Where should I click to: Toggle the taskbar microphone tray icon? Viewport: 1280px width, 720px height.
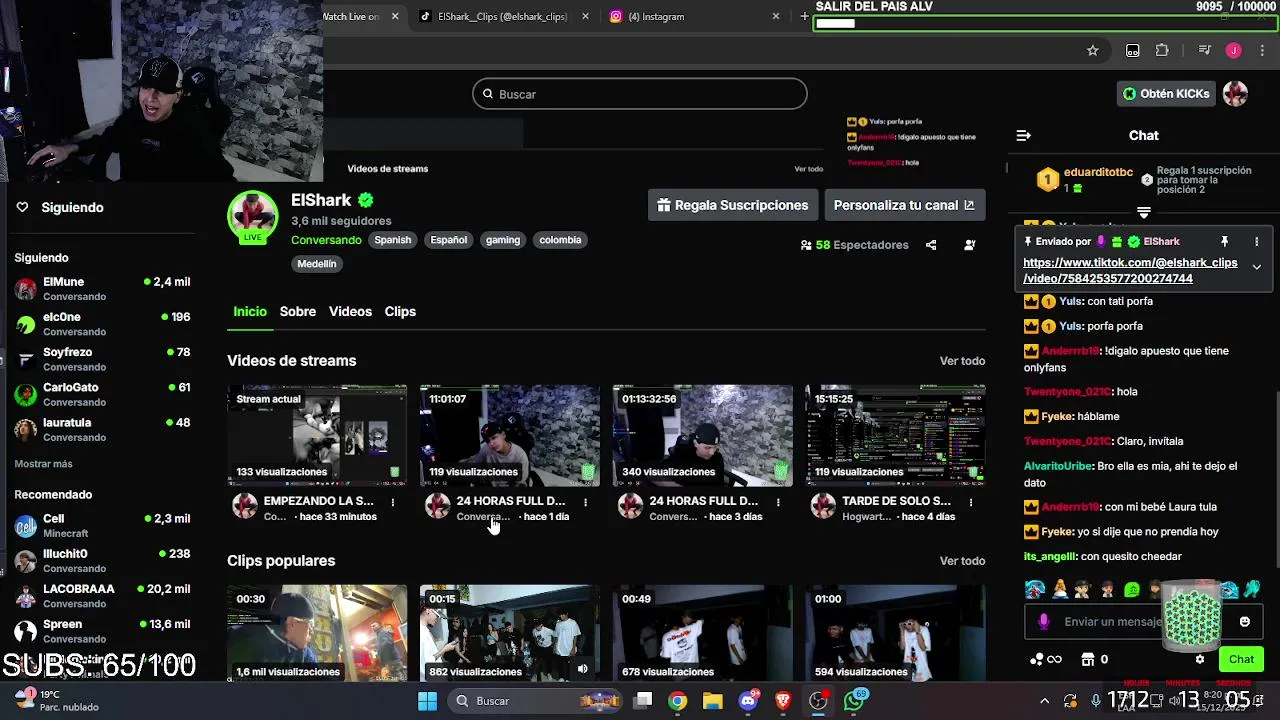pos(1096,701)
